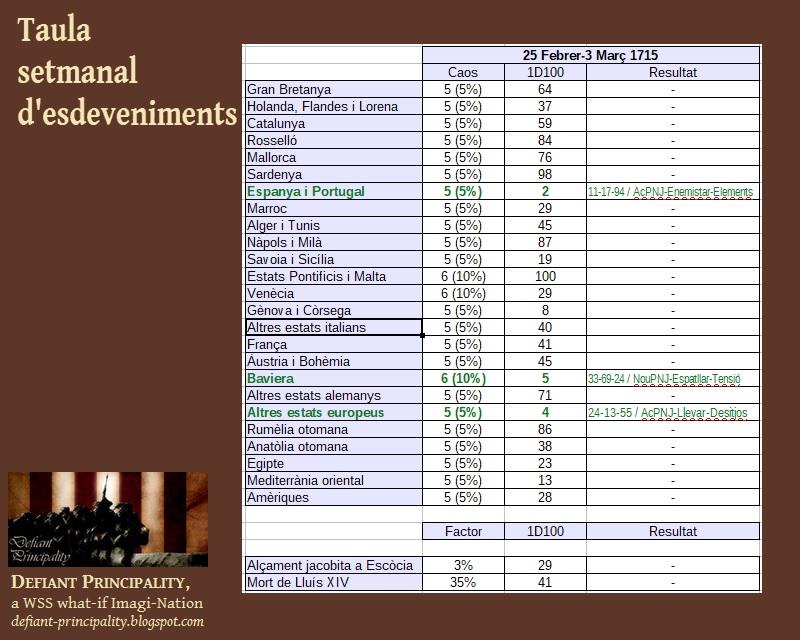Click the "Defiant Principality," caption text

point(101,582)
